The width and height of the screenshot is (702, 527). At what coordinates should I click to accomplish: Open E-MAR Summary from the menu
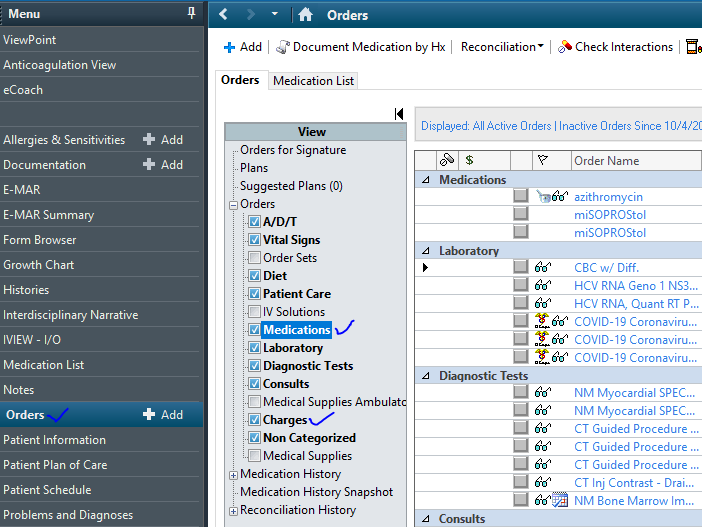(x=48, y=215)
